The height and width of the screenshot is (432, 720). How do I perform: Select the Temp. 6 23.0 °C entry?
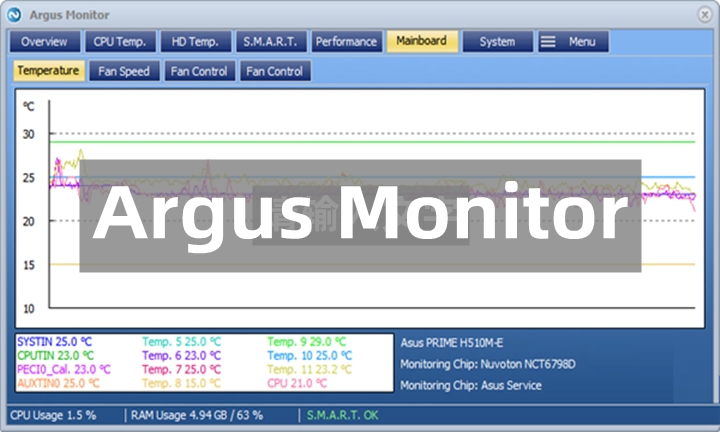[x=181, y=356]
